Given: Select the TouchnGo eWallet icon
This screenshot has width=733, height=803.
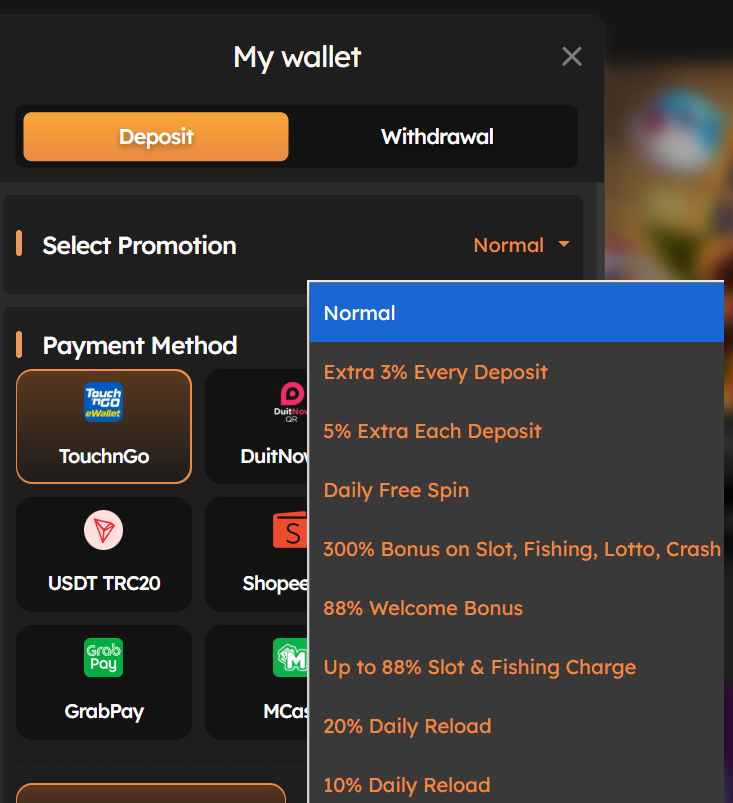Looking at the screenshot, I should 103,402.
